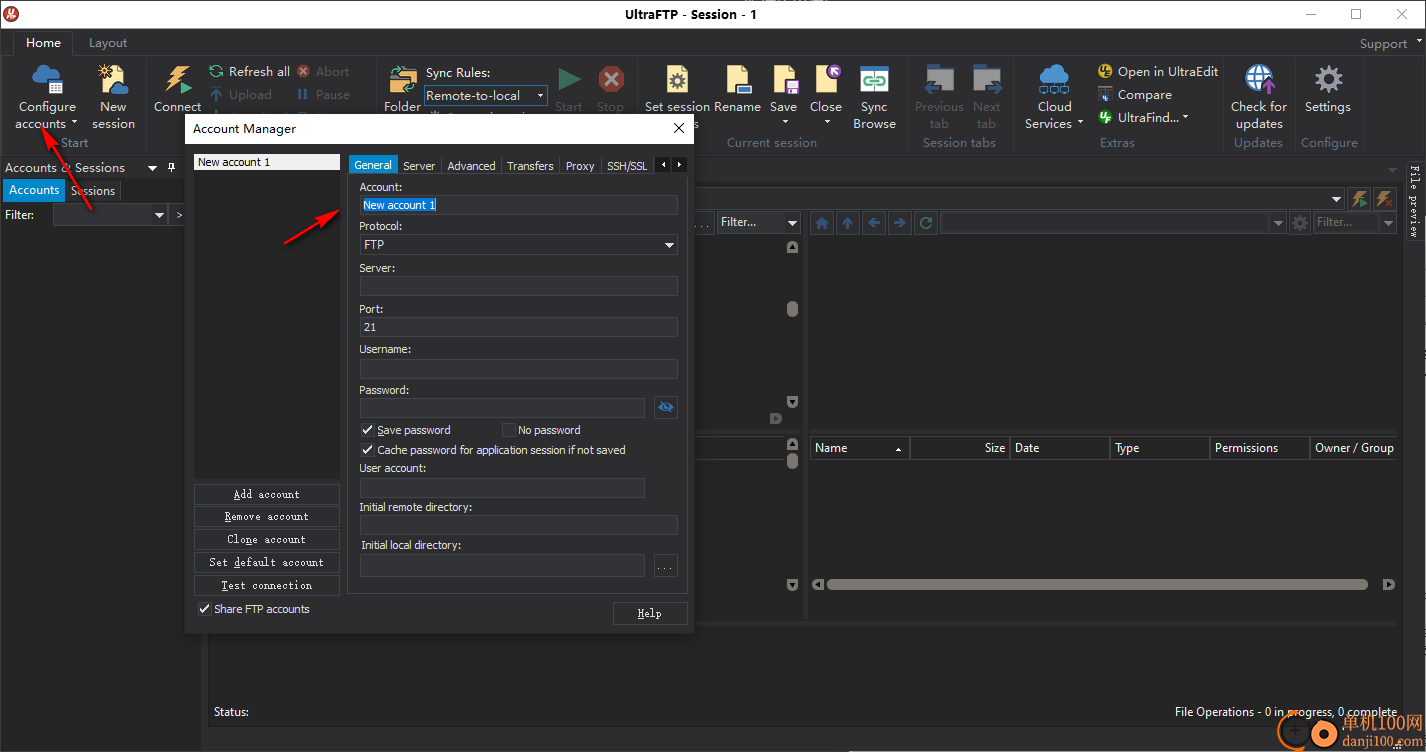This screenshot has width=1426, height=752.
Task: Switch to the Transfers tab
Action: 530,166
